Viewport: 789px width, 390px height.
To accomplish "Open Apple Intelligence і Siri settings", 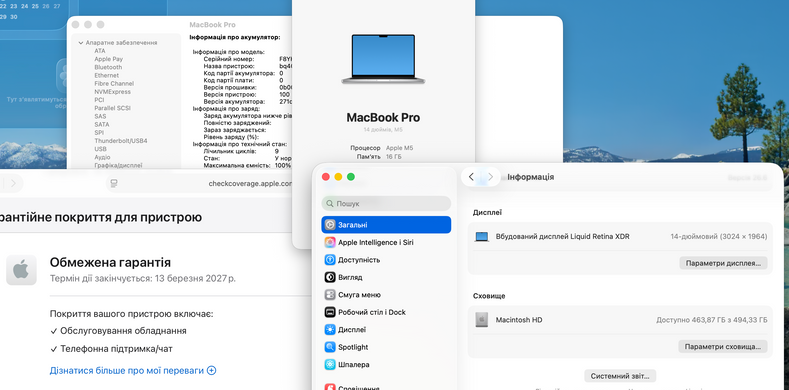I will pos(386,243).
